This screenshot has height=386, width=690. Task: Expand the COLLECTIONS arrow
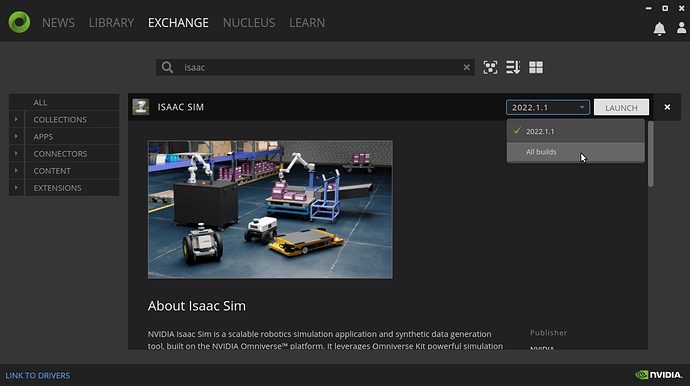point(16,119)
